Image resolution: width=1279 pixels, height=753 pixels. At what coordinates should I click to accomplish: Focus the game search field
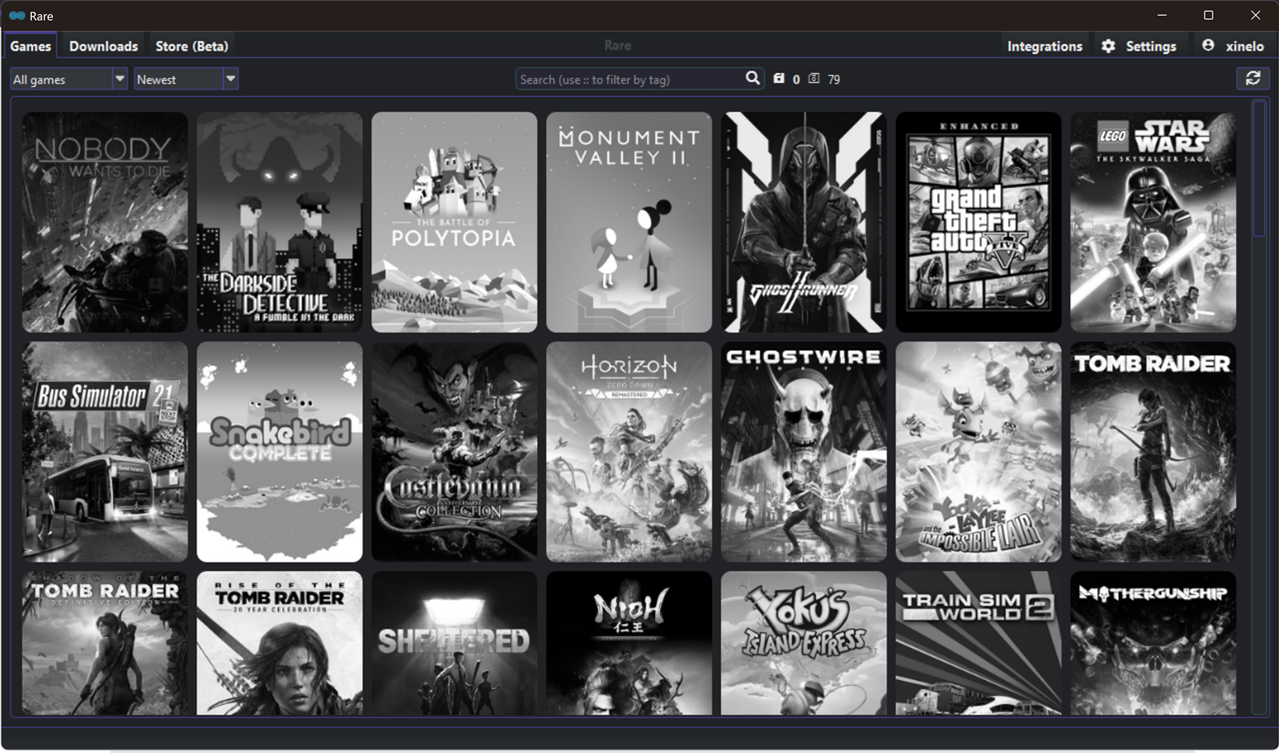(640, 79)
